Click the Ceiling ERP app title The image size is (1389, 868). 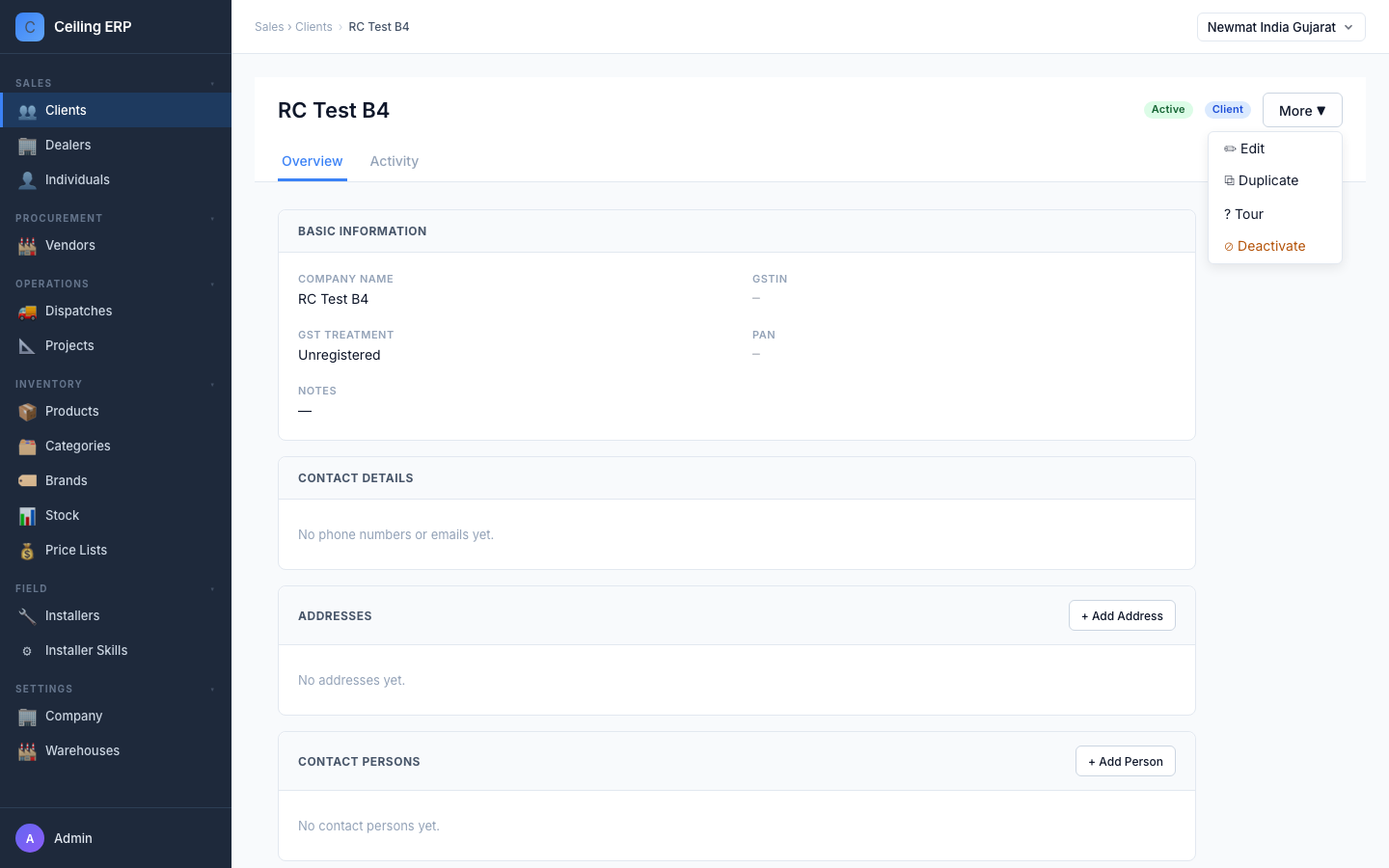coord(93,27)
